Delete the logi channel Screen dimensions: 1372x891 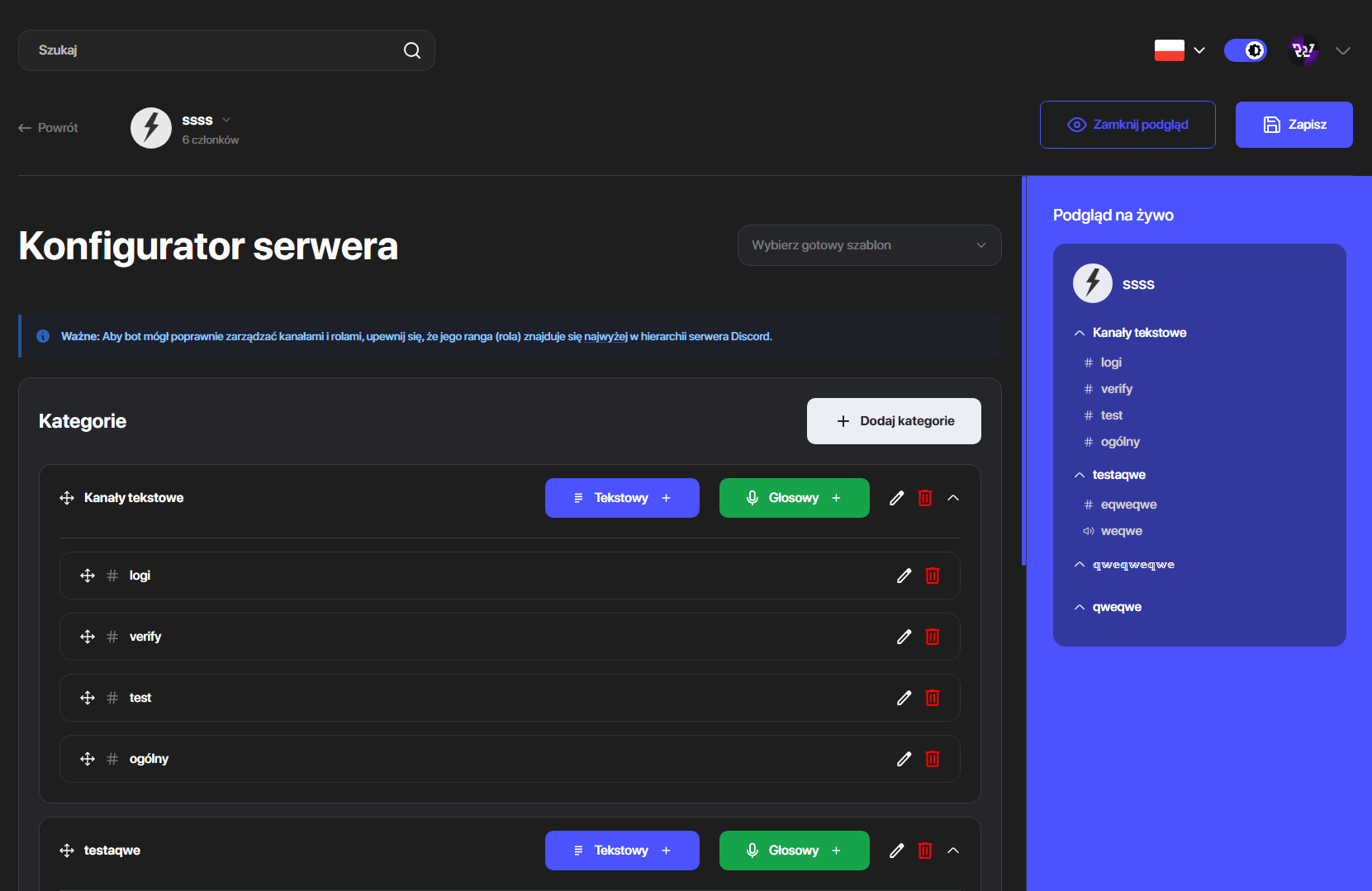tap(933, 576)
